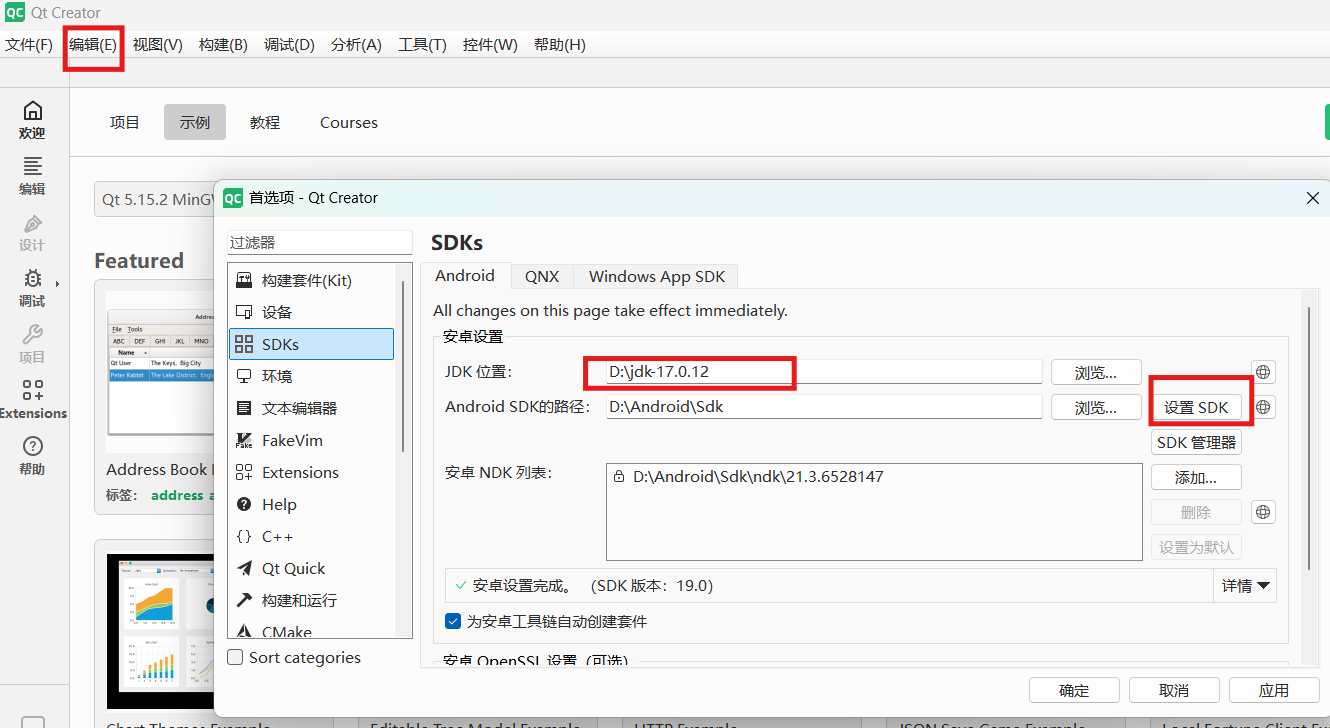Screen dimensions: 1330x728
Task: Open the 调试 (Debug) mode in left sidebar
Action: point(33,288)
